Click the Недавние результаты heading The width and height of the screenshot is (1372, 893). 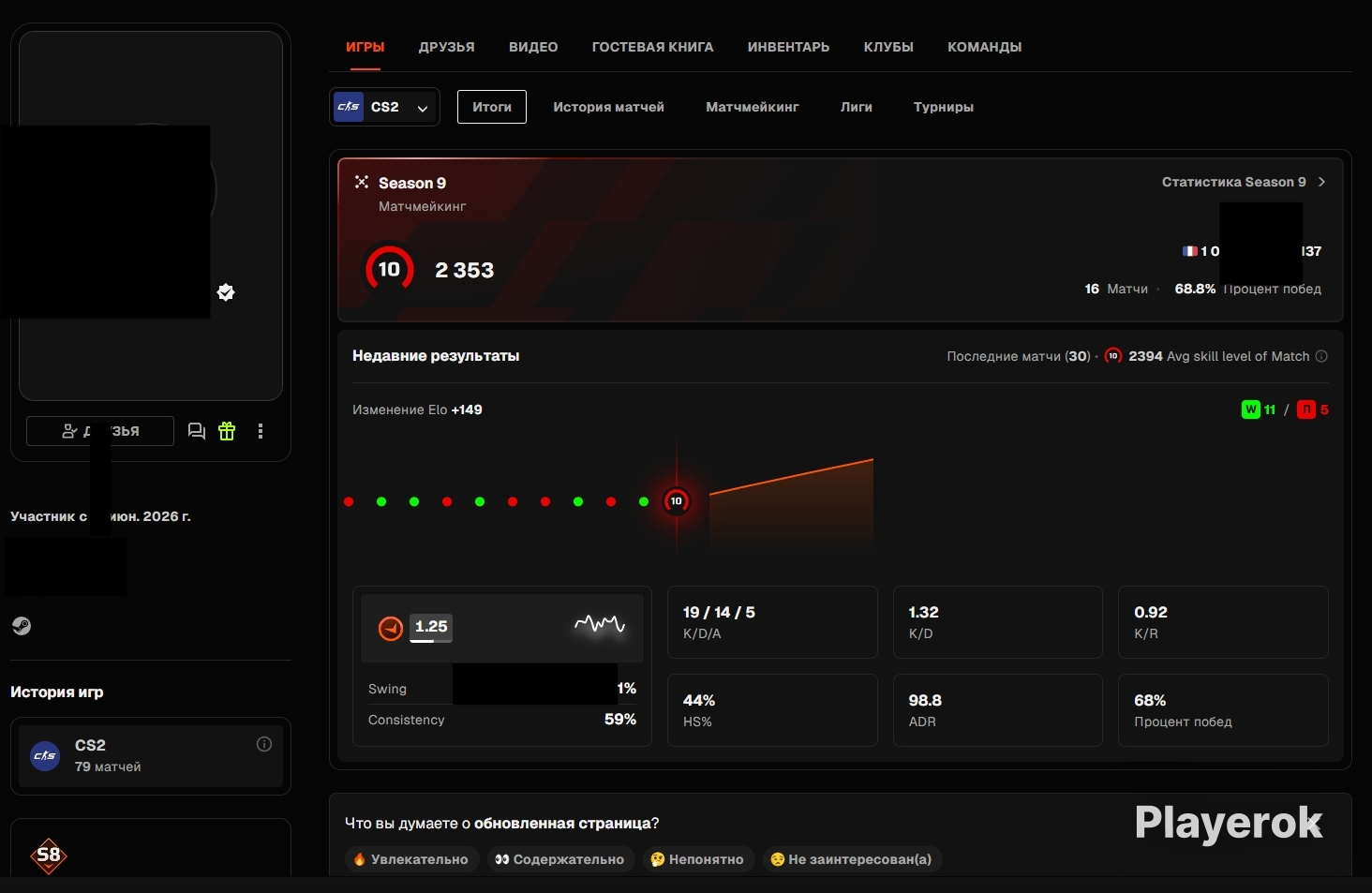pyautogui.click(x=436, y=356)
